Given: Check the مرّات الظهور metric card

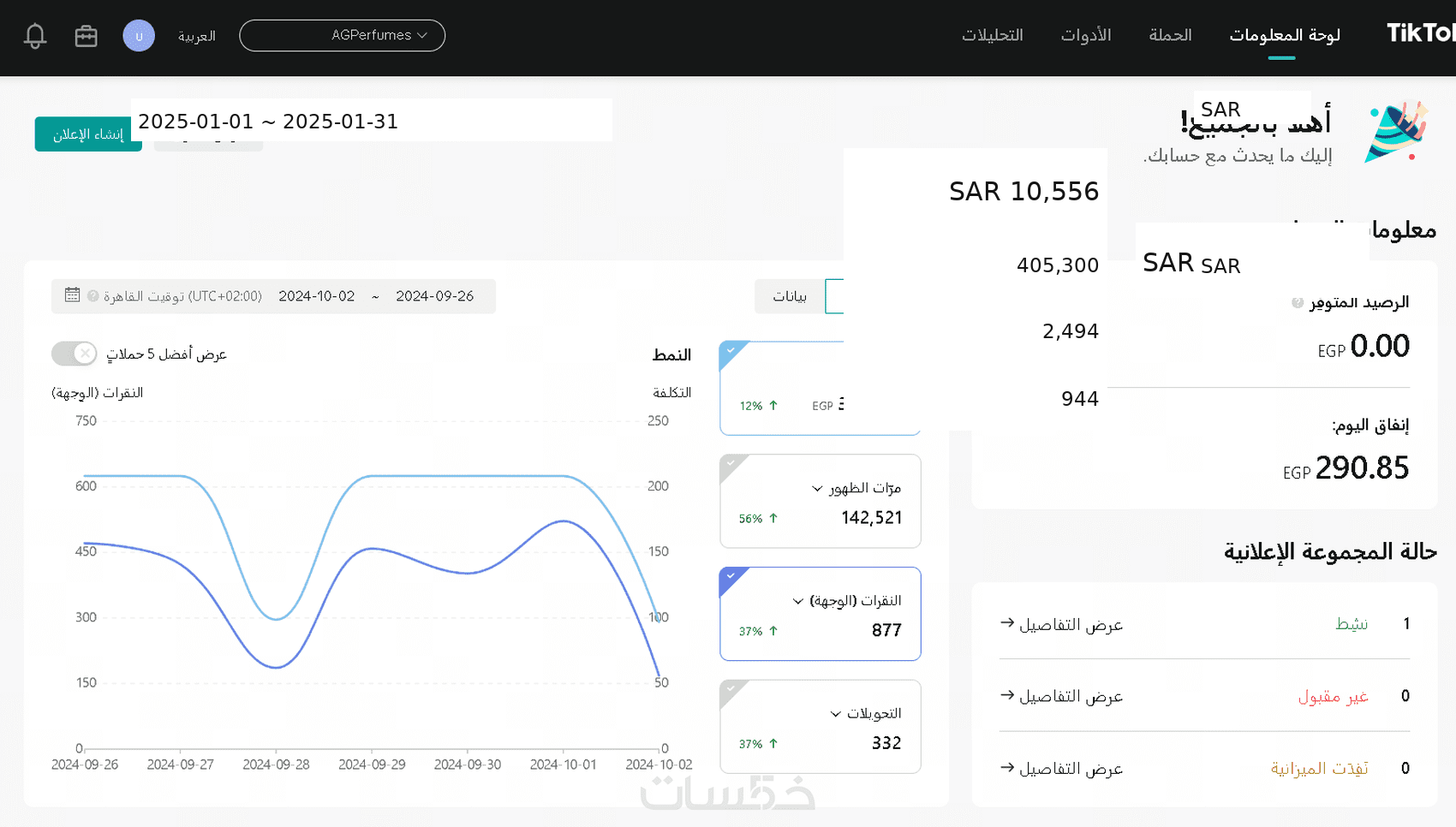Looking at the screenshot, I should 731,464.
